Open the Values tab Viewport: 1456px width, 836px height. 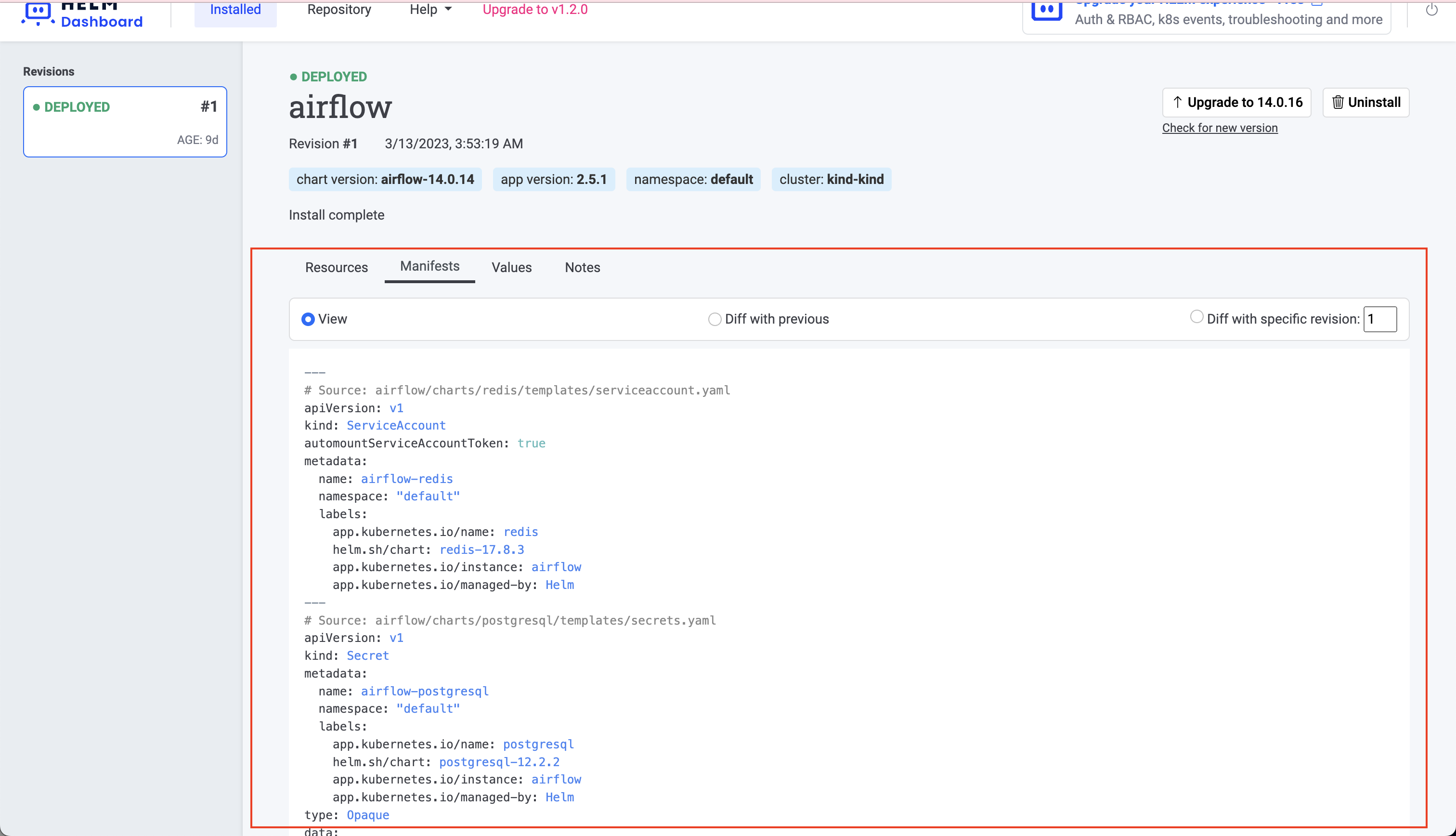point(511,267)
